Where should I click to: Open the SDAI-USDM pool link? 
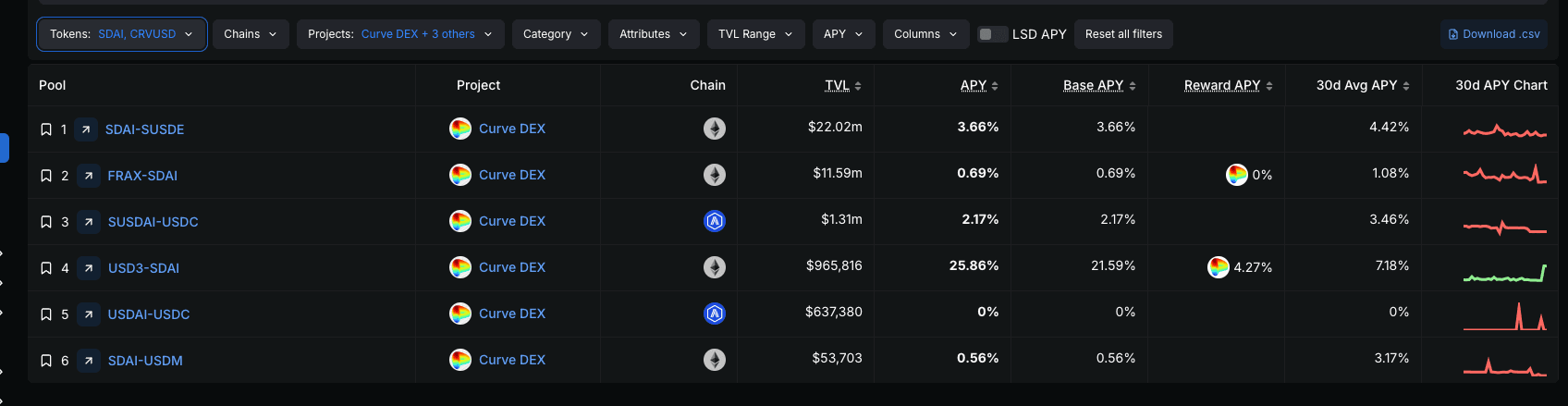[x=145, y=361]
